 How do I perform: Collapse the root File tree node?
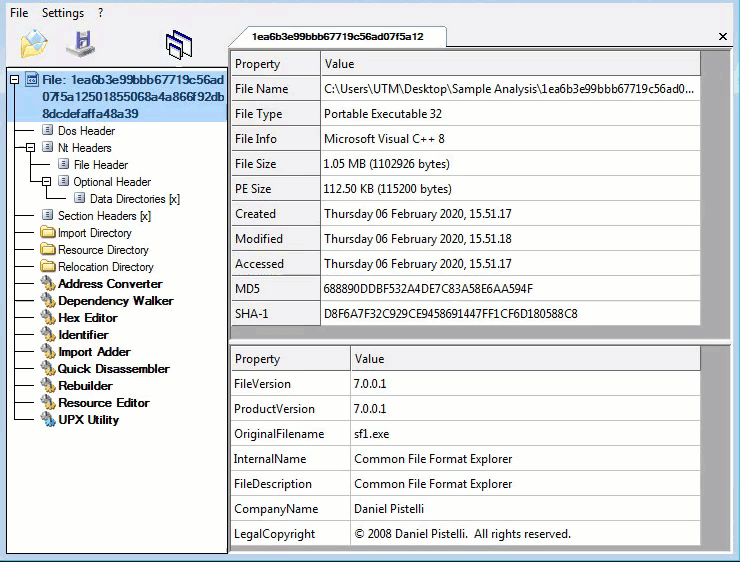[15, 79]
